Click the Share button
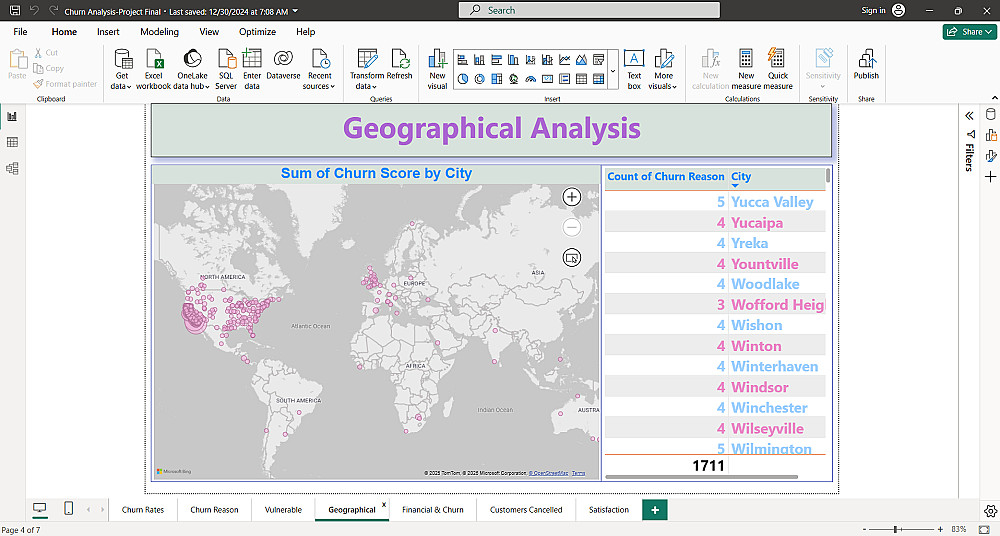Screen dimensions: 1000x536 (x=969, y=32)
